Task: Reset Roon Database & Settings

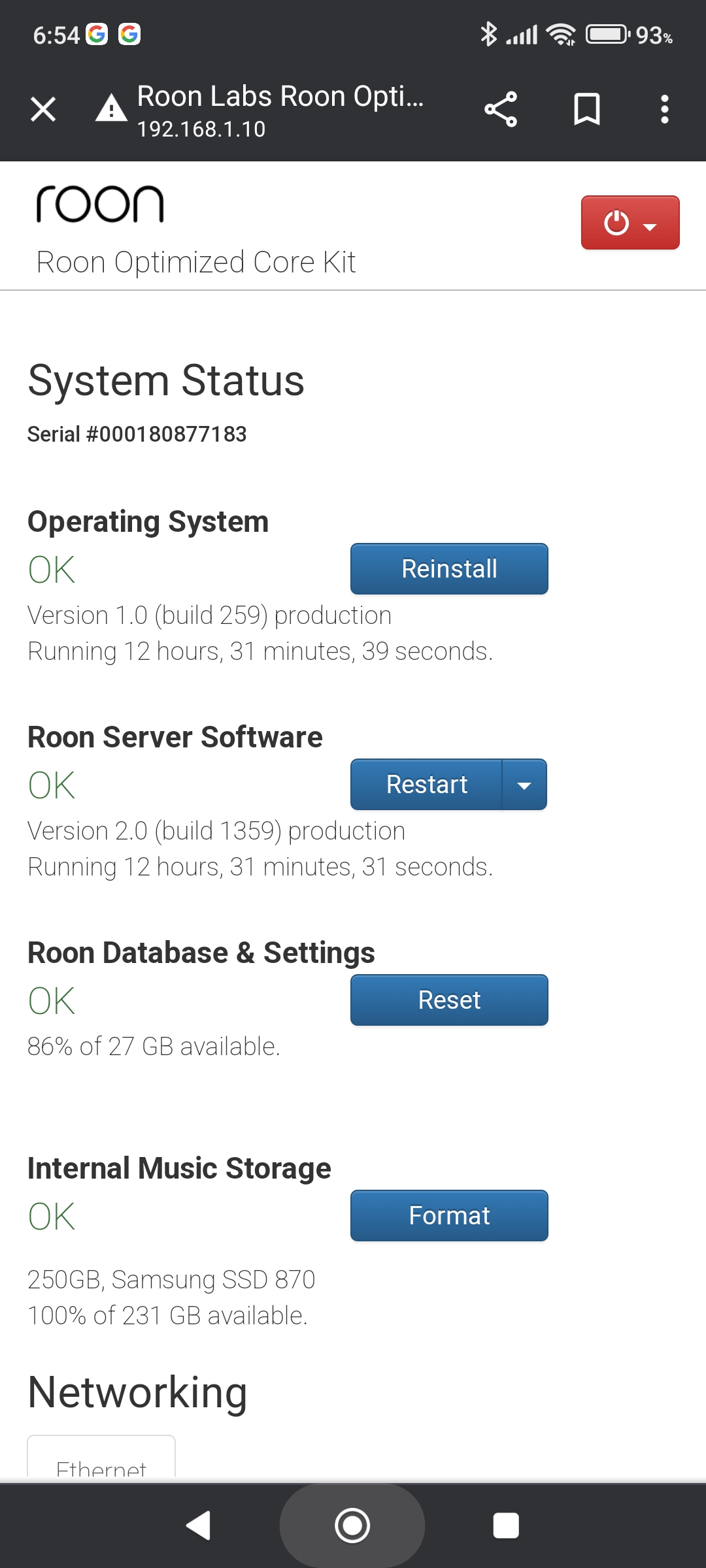Action: pos(449,1000)
